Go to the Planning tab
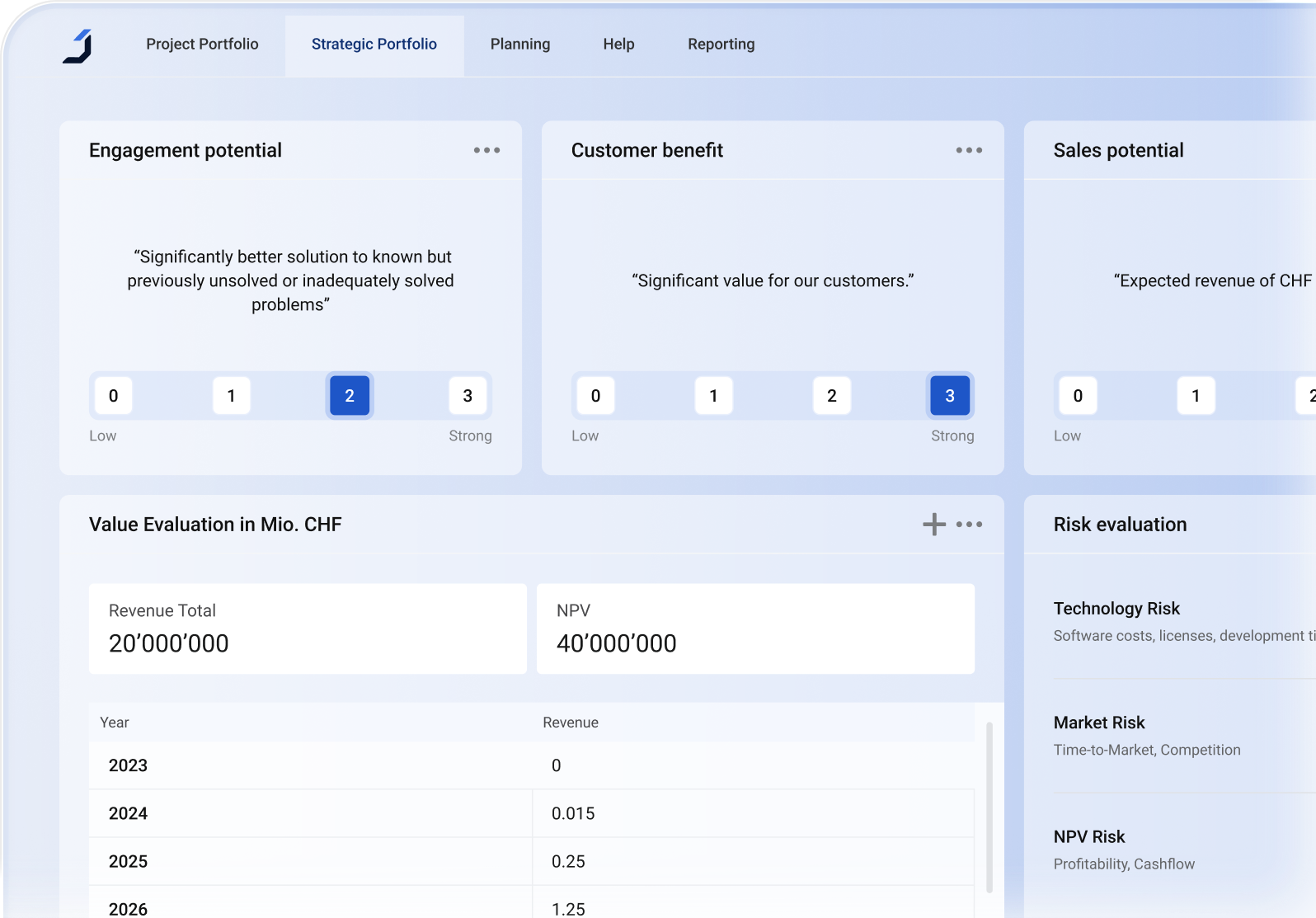This screenshot has height=918, width=1316. point(520,45)
